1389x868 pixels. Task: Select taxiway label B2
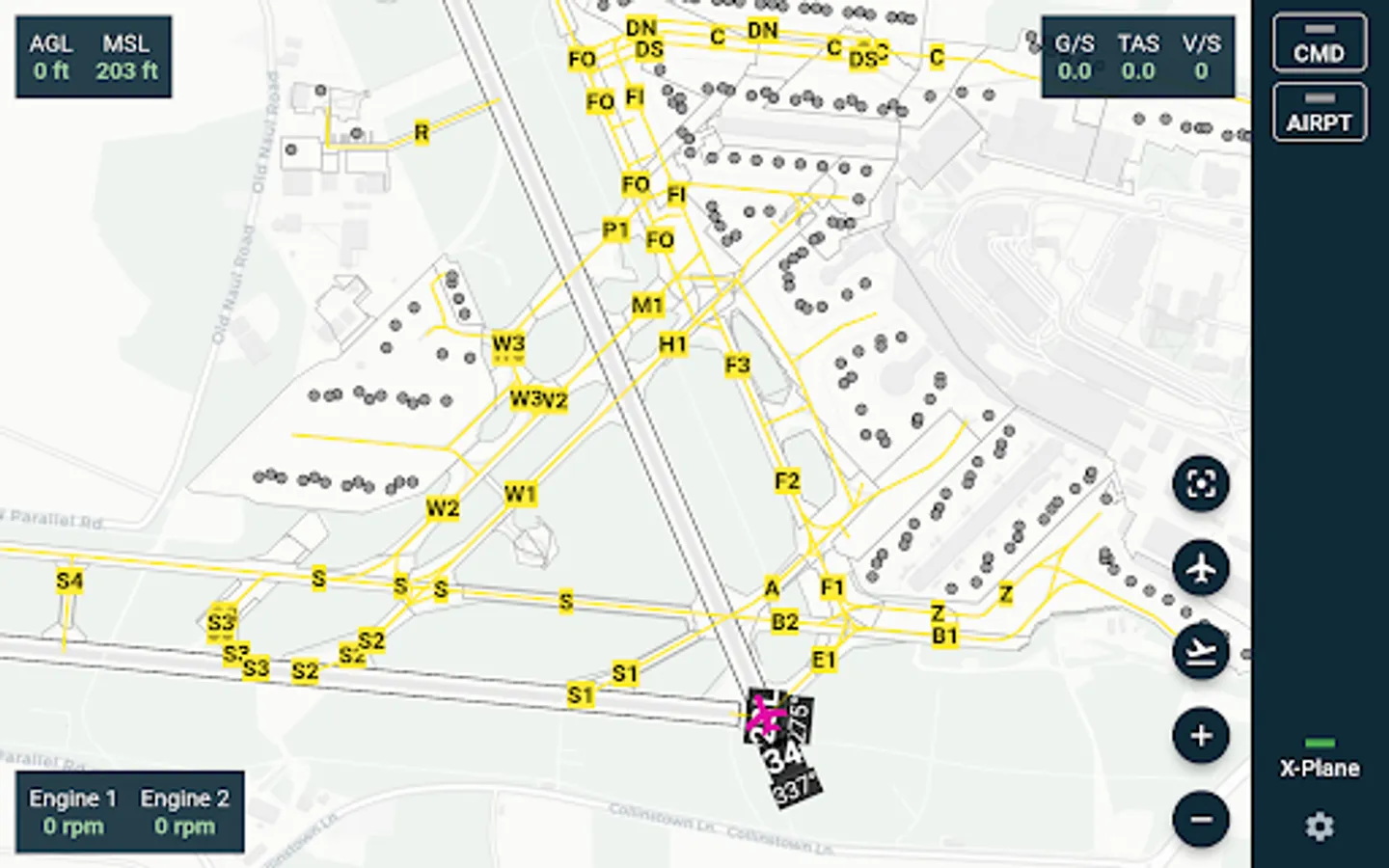click(784, 622)
